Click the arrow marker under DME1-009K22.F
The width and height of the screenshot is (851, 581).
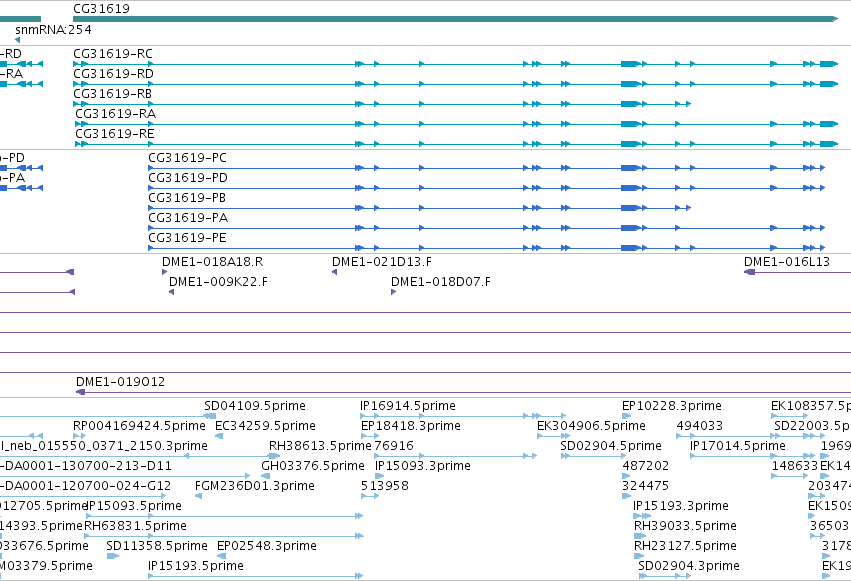tap(172, 292)
